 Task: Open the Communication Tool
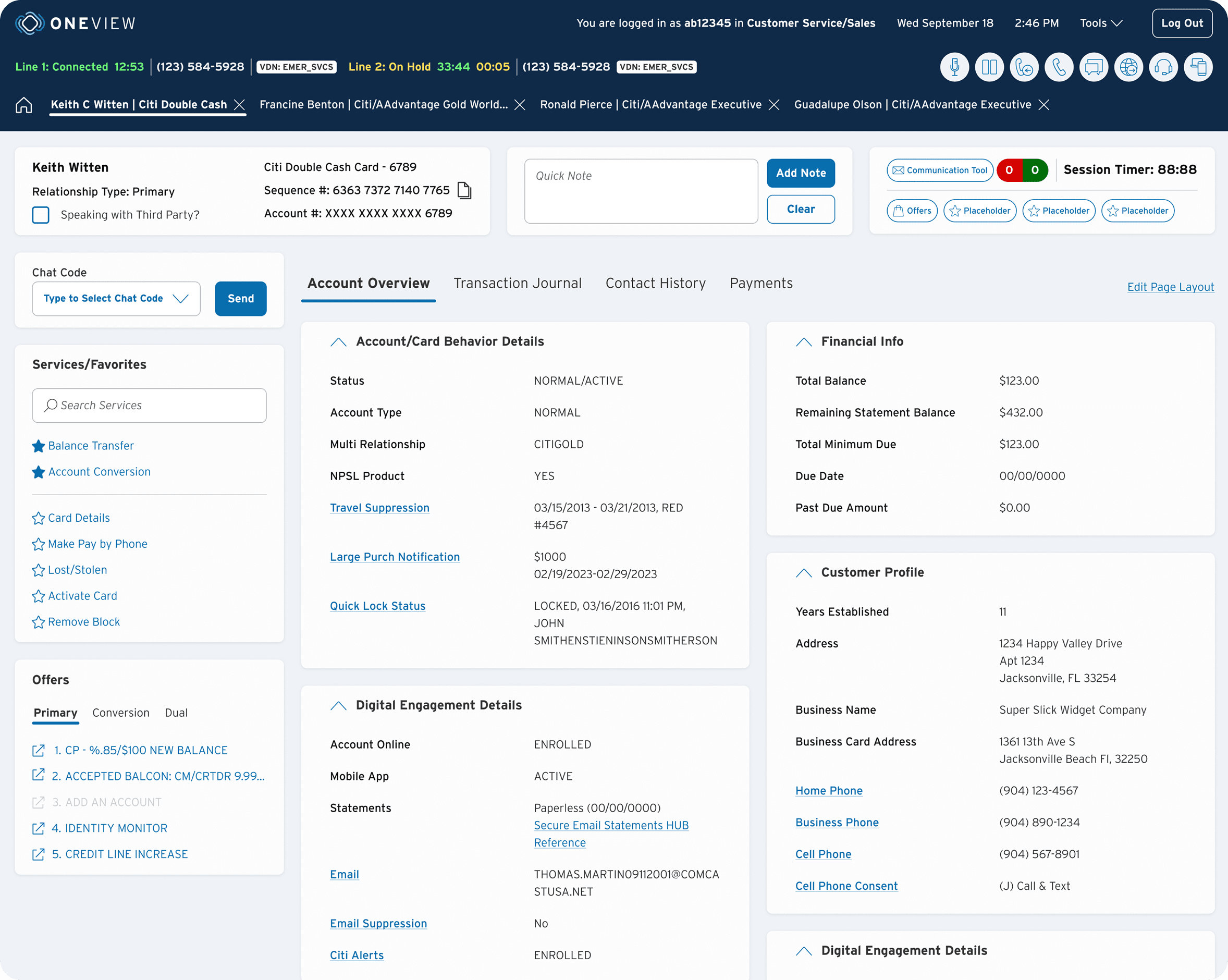point(940,170)
